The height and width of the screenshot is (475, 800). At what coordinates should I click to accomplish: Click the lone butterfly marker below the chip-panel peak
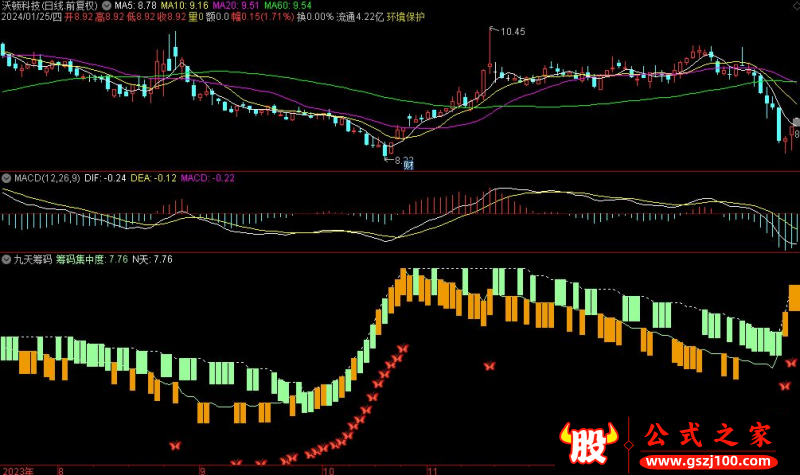tap(489, 367)
